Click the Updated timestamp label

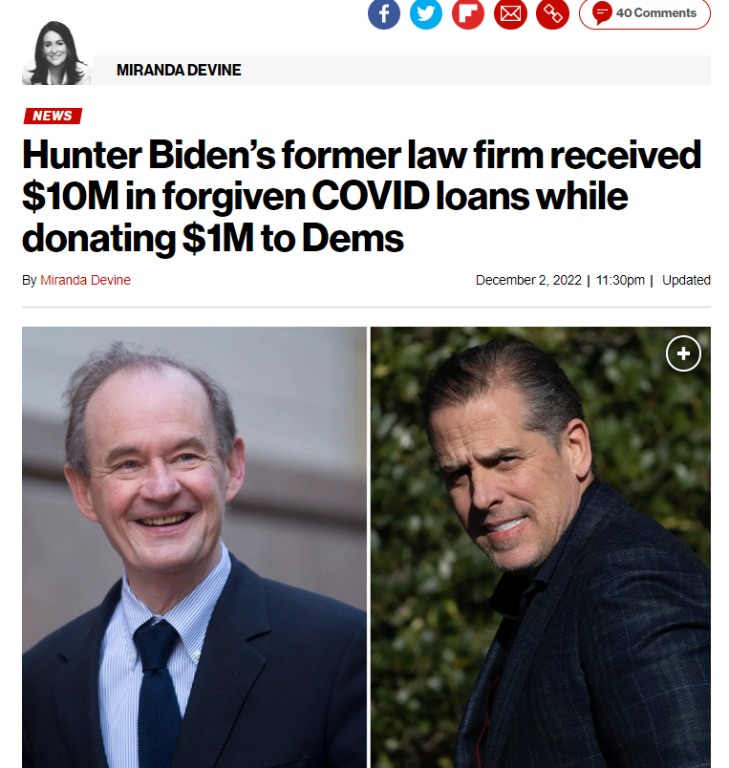click(686, 280)
